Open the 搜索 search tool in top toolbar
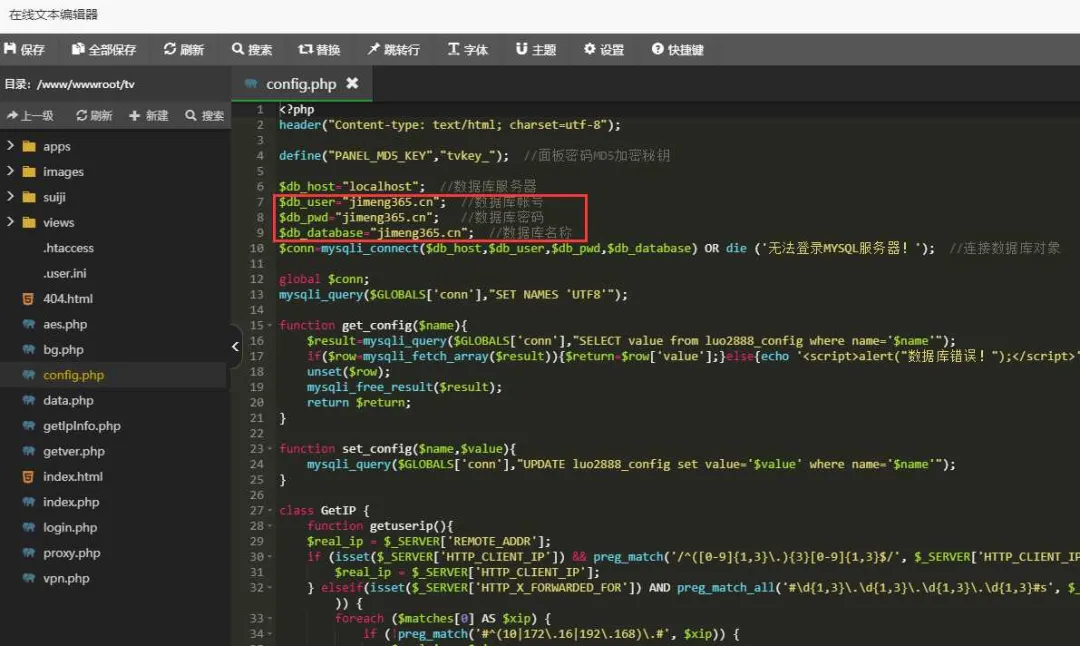Screen dimensions: 1080x646 (x=252, y=50)
